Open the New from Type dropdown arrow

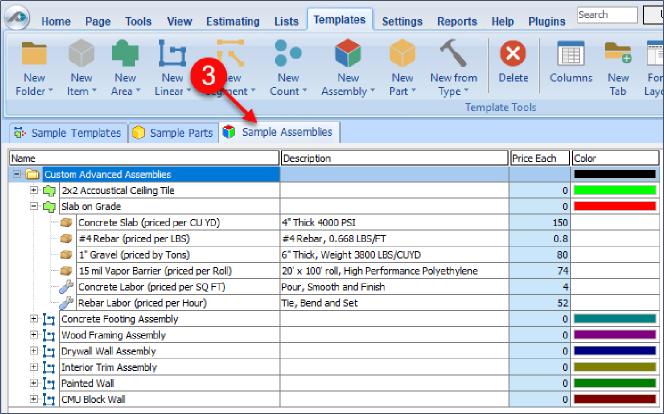click(466, 91)
